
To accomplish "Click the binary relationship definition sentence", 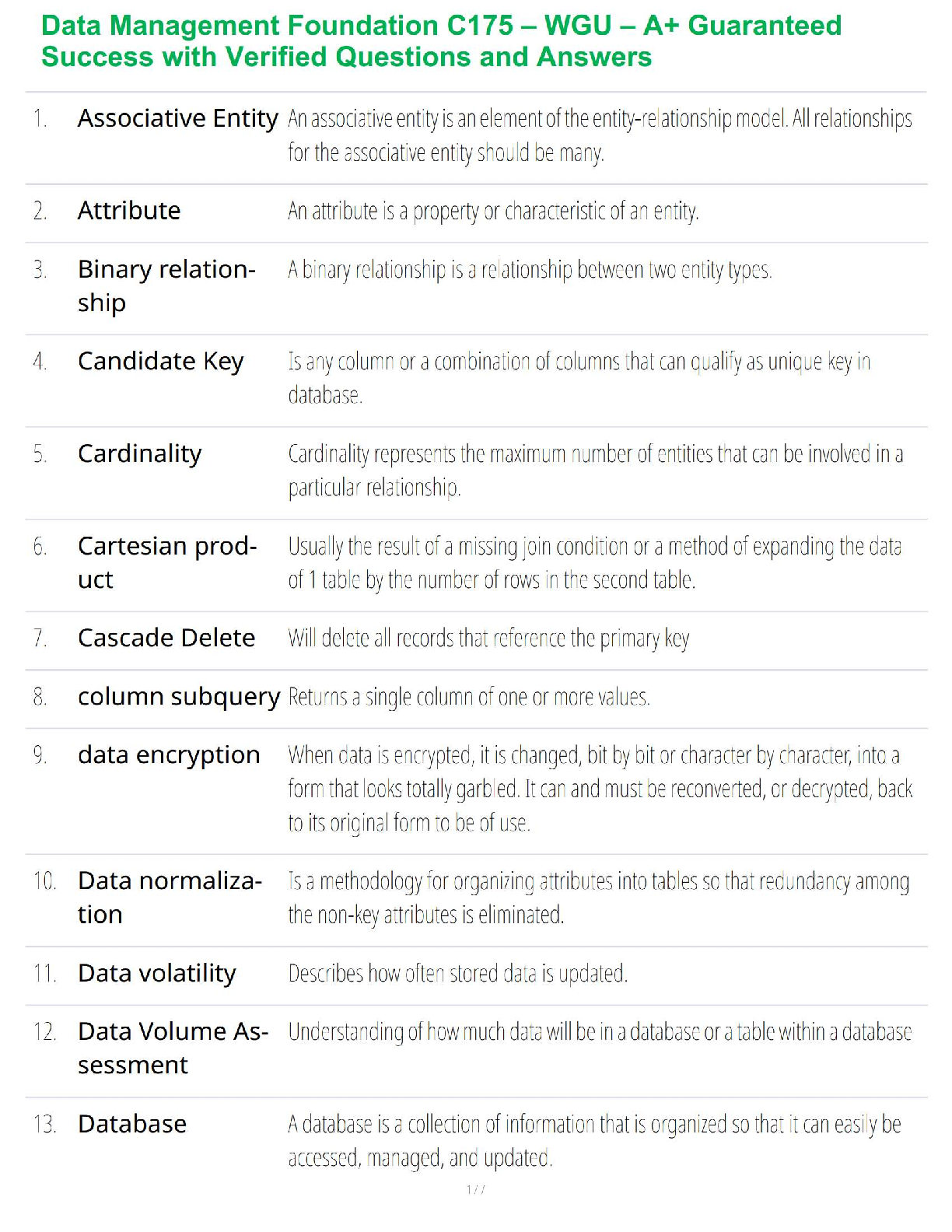I will 529,270.
